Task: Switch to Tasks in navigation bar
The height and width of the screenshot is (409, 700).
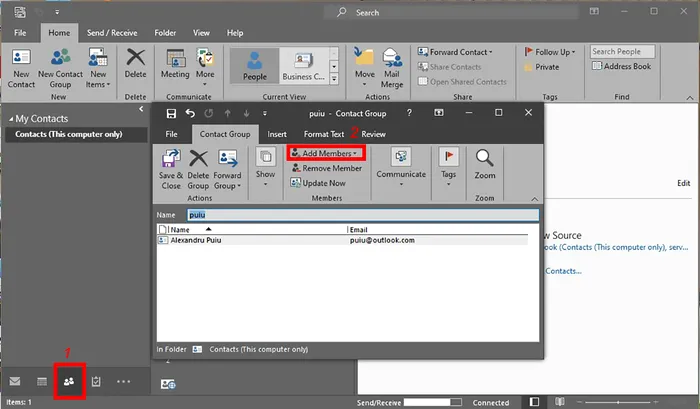Action: pos(96,381)
